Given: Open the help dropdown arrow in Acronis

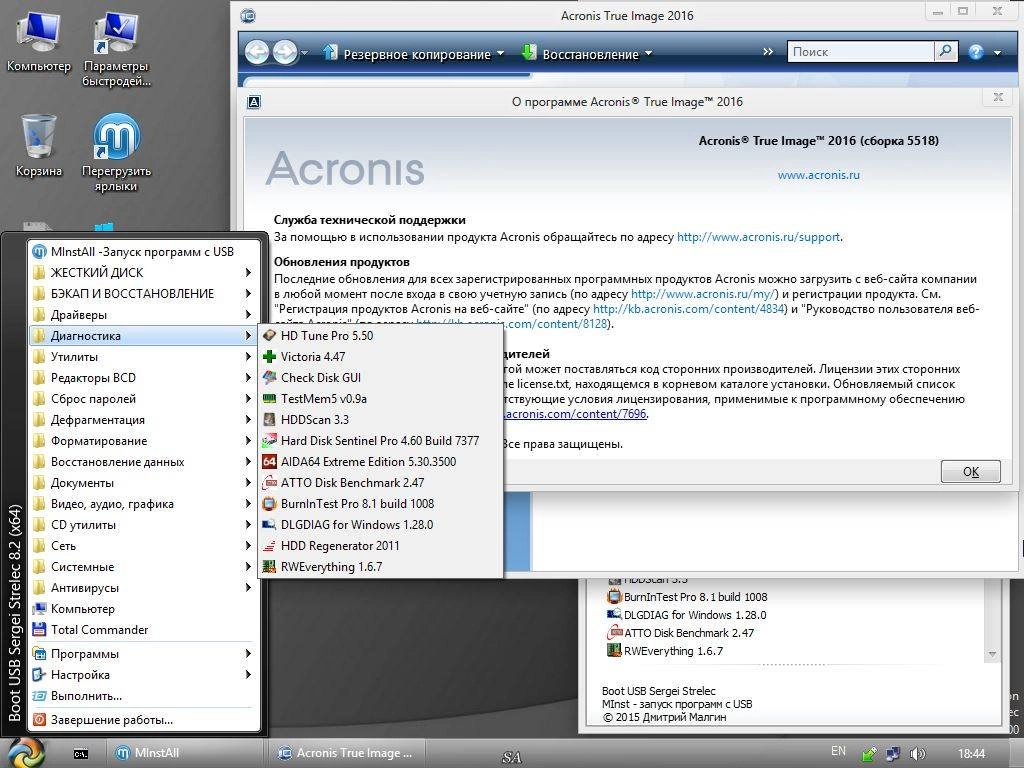Looking at the screenshot, I should [997, 53].
